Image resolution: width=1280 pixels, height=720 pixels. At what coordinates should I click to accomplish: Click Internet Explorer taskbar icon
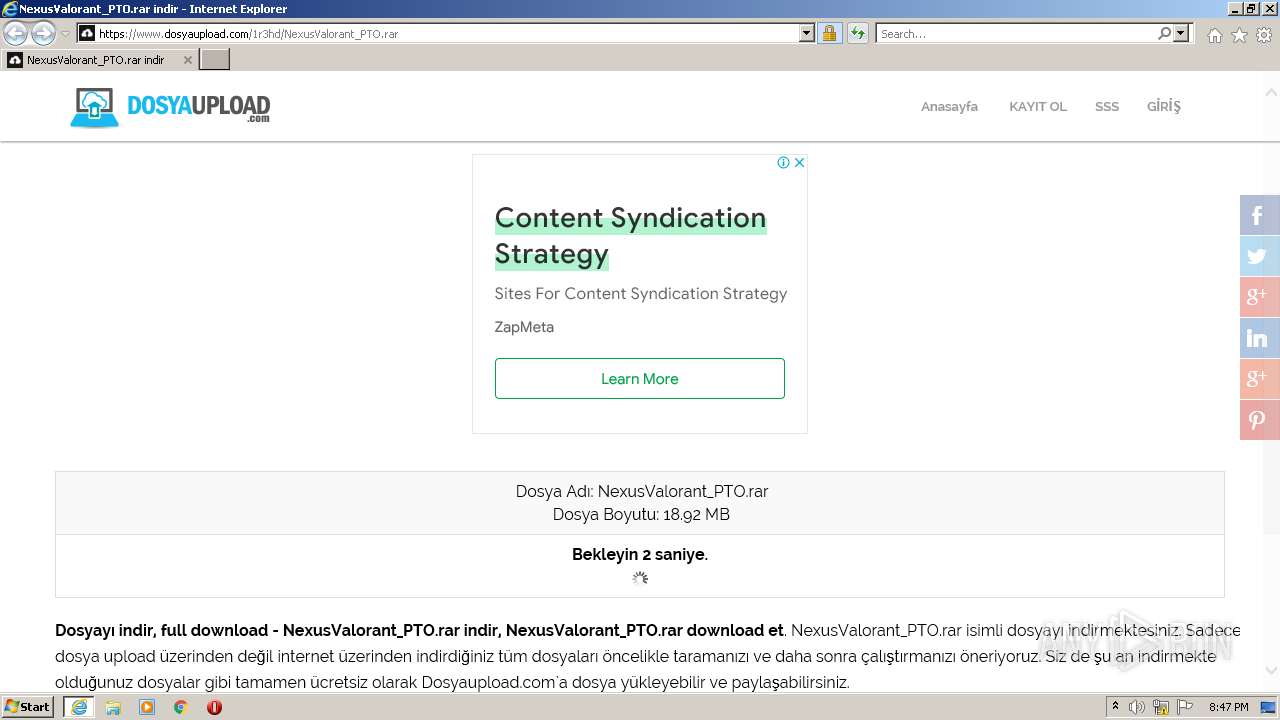pyautogui.click(x=79, y=707)
